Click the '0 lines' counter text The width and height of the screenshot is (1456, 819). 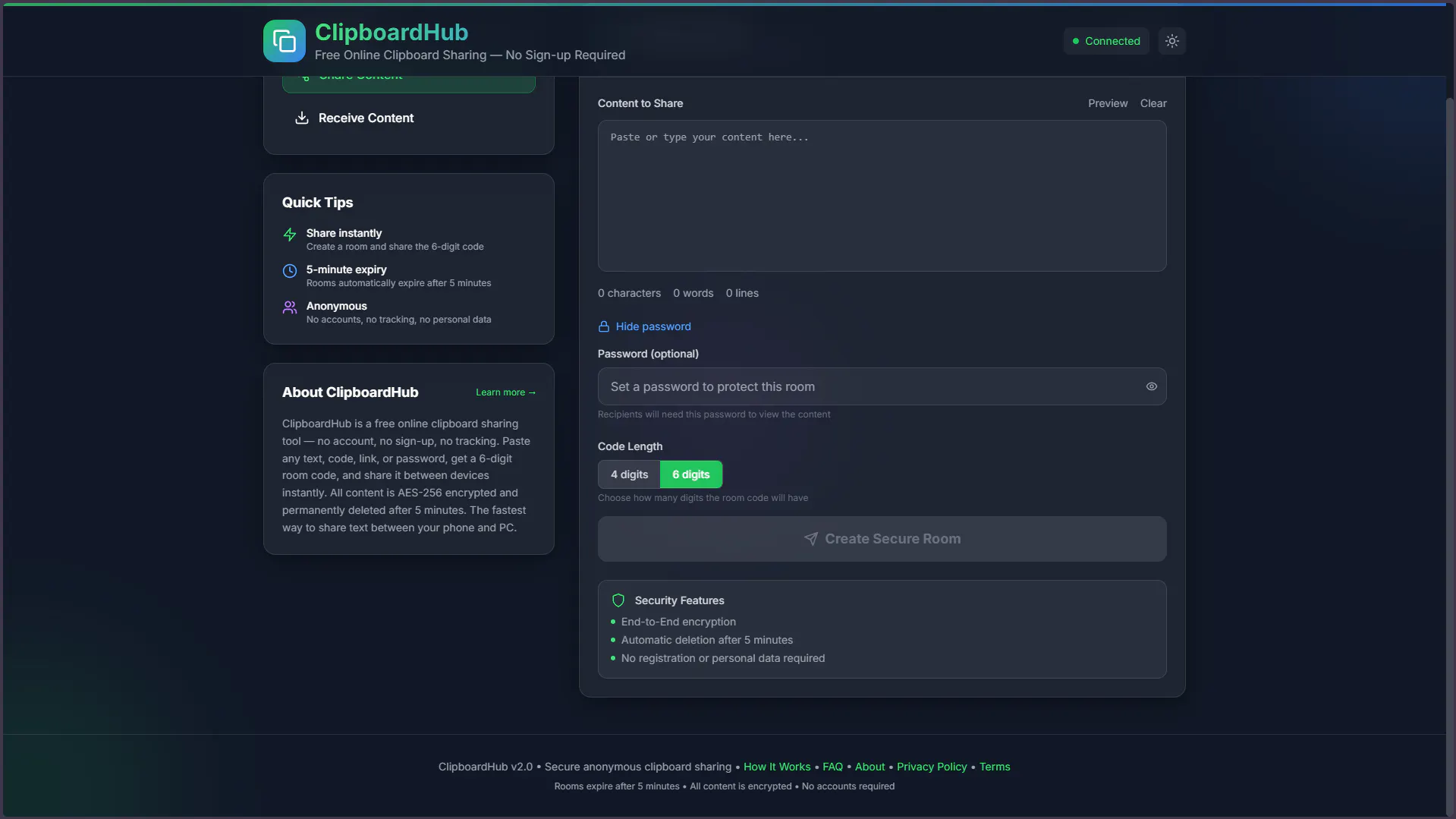tap(741, 293)
